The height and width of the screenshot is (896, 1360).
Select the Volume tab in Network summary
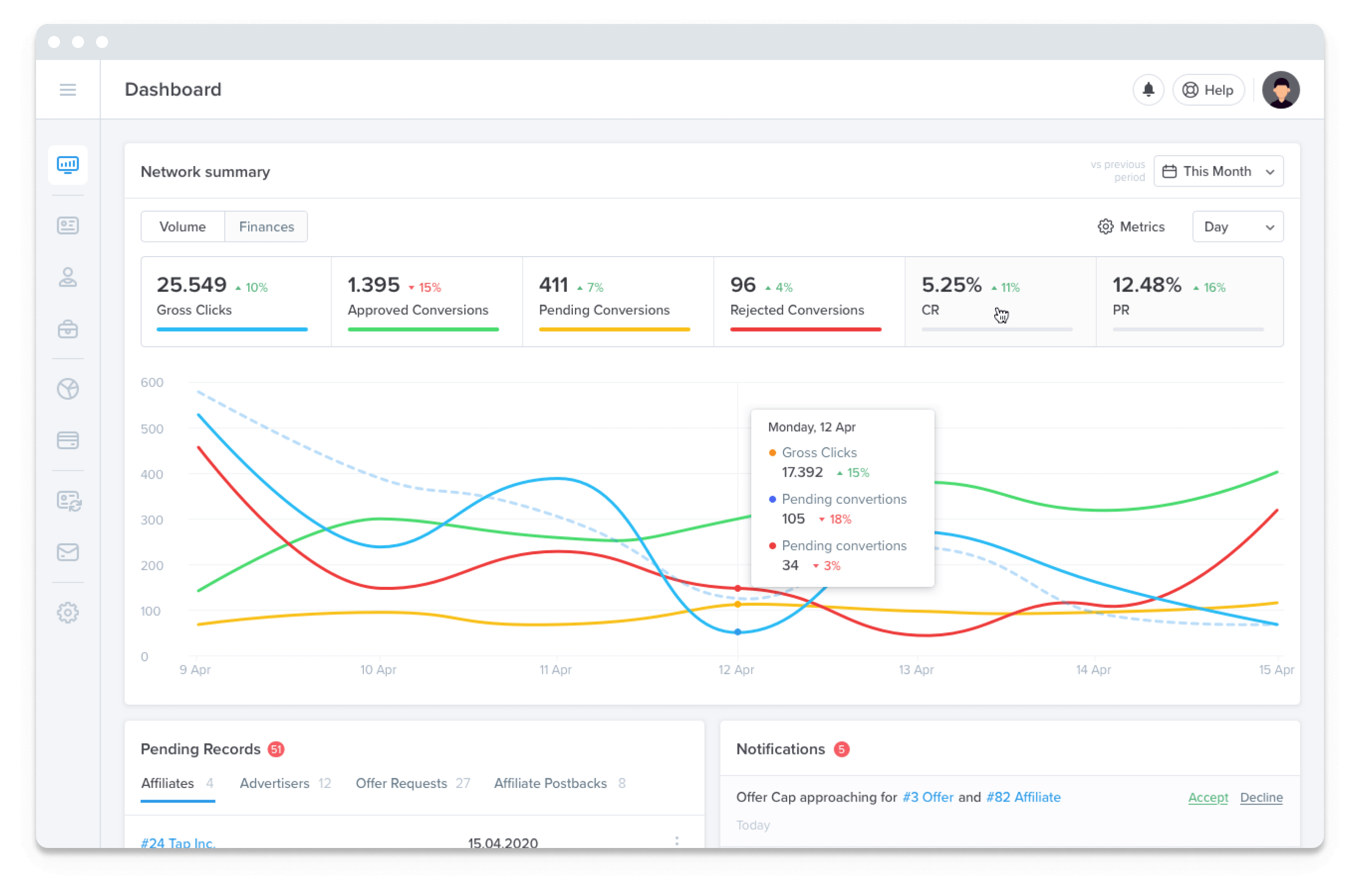[x=182, y=226]
